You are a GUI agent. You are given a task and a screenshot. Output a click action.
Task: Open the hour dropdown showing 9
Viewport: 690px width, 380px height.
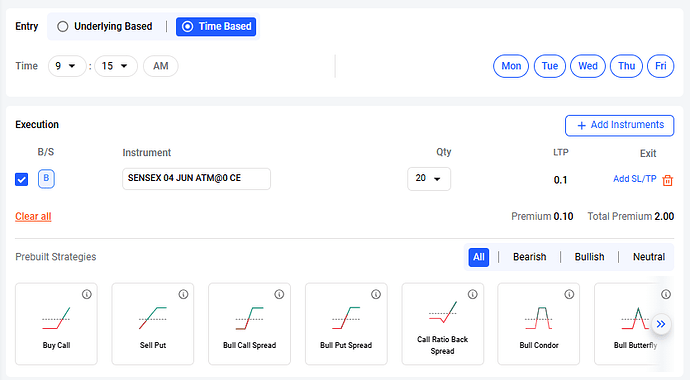point(67,66)
